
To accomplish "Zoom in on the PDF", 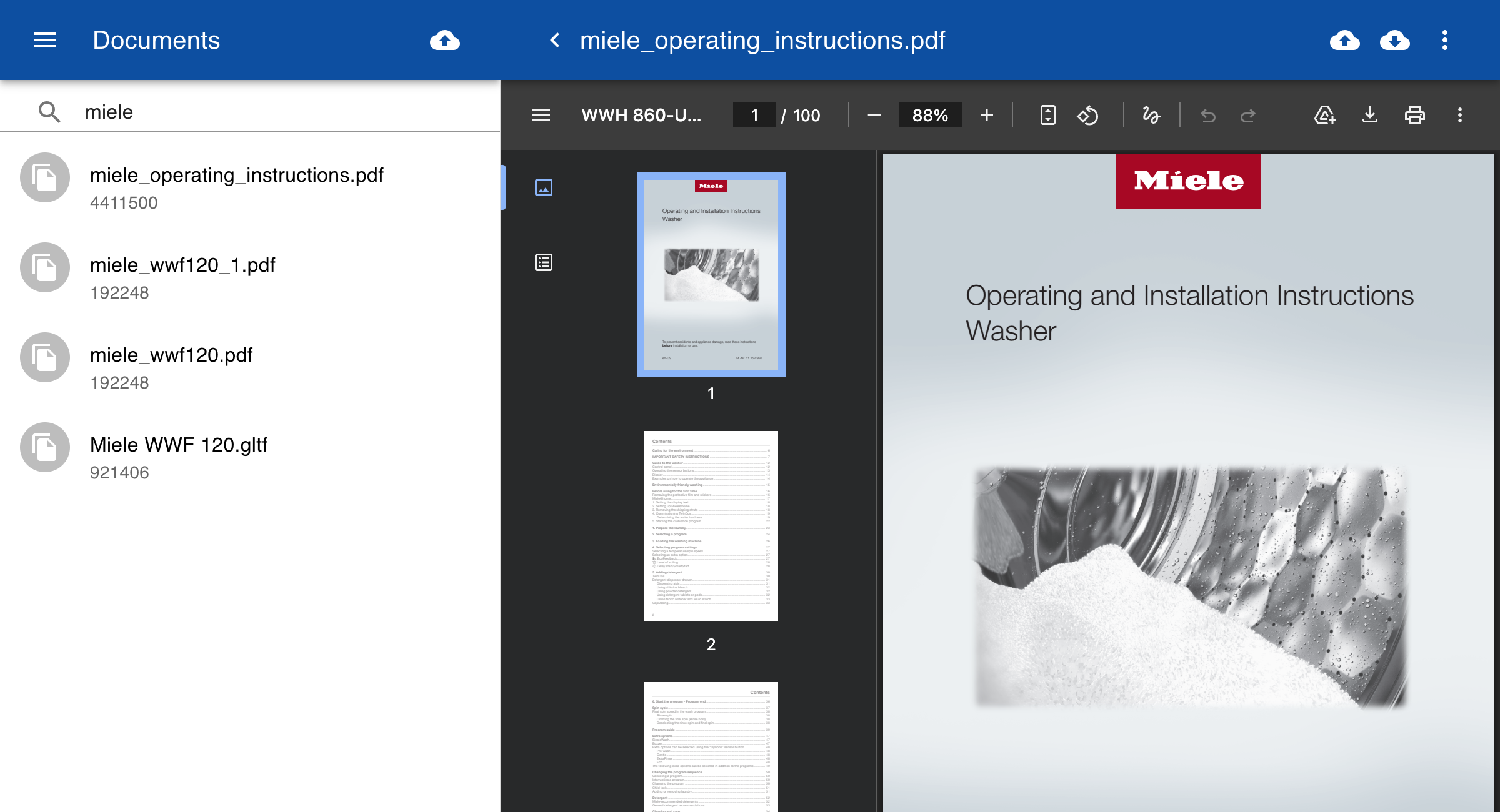I will click(x=987, y=115).
